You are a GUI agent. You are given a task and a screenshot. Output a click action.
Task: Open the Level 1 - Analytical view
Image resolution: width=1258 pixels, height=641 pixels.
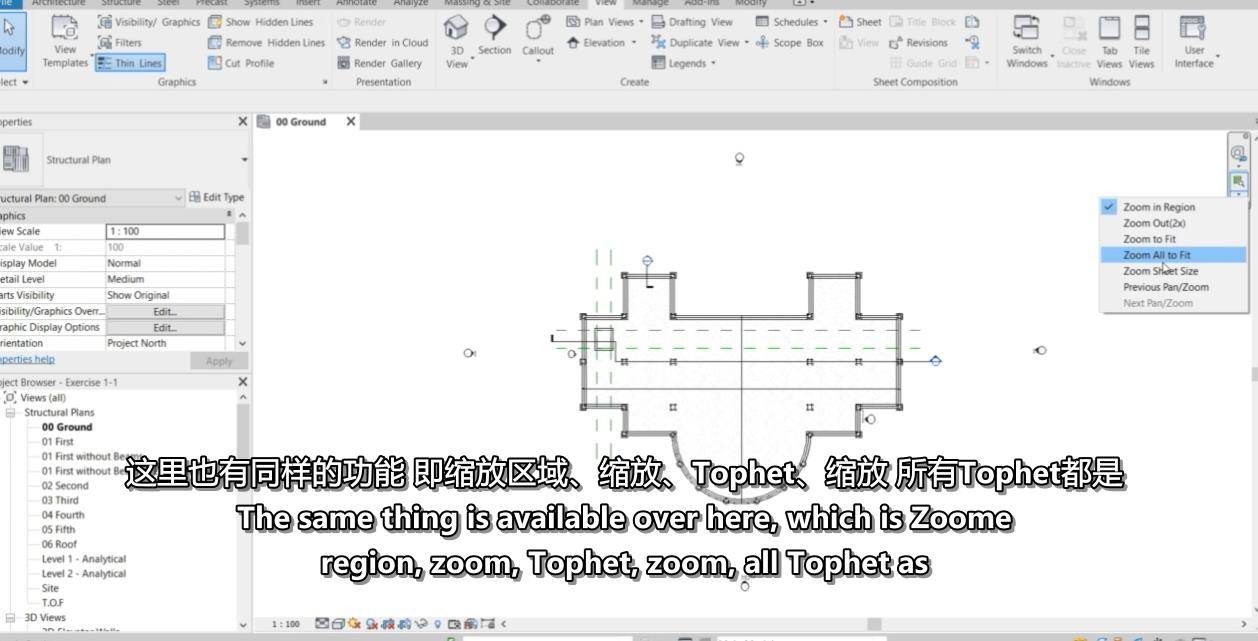[x=83, y=560]
